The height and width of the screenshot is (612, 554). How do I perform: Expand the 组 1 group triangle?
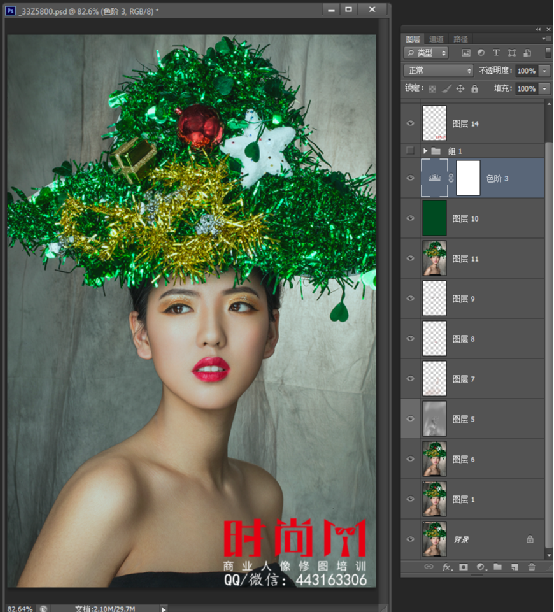[x=425, y=150]
